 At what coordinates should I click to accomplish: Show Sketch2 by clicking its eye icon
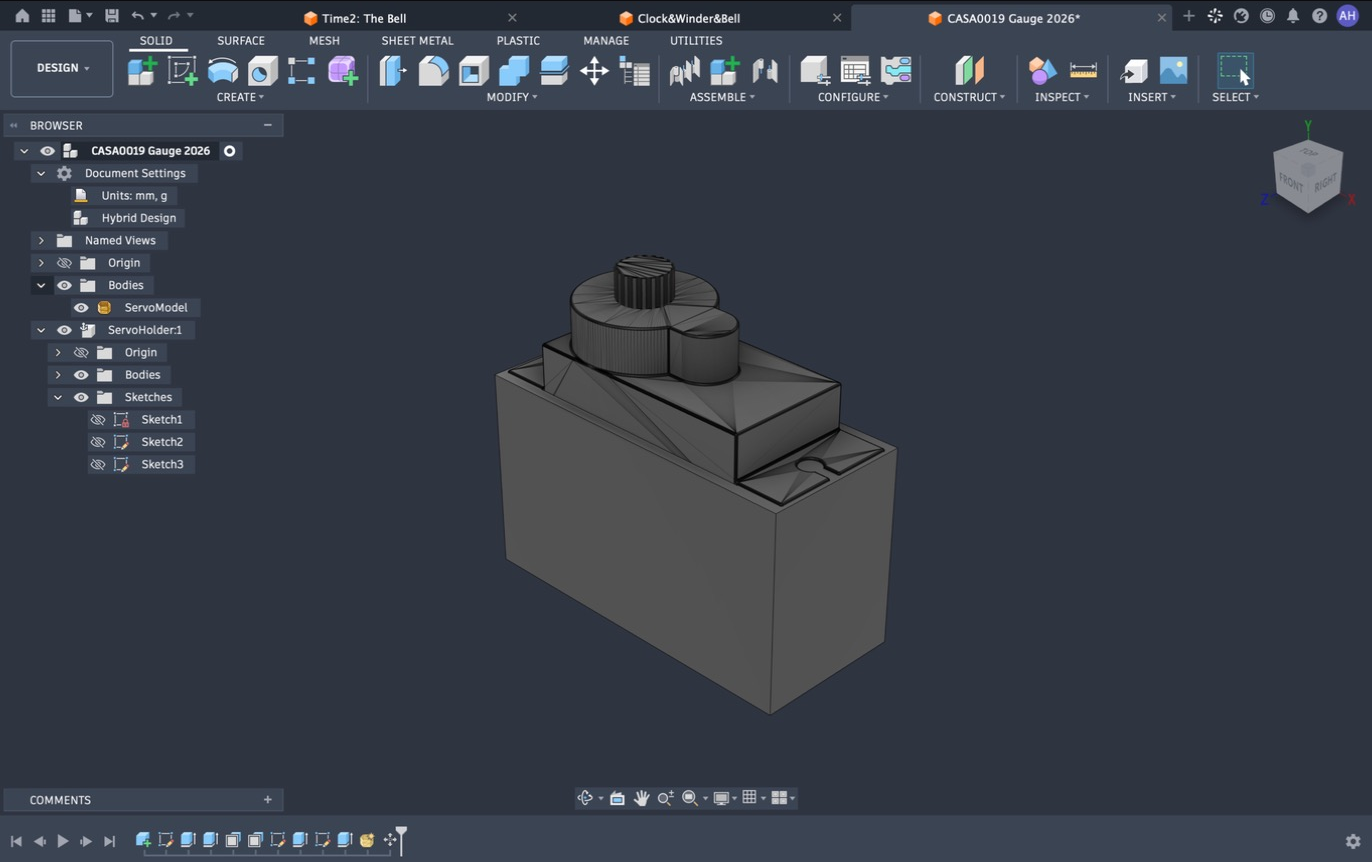click(x=98, y=442)
